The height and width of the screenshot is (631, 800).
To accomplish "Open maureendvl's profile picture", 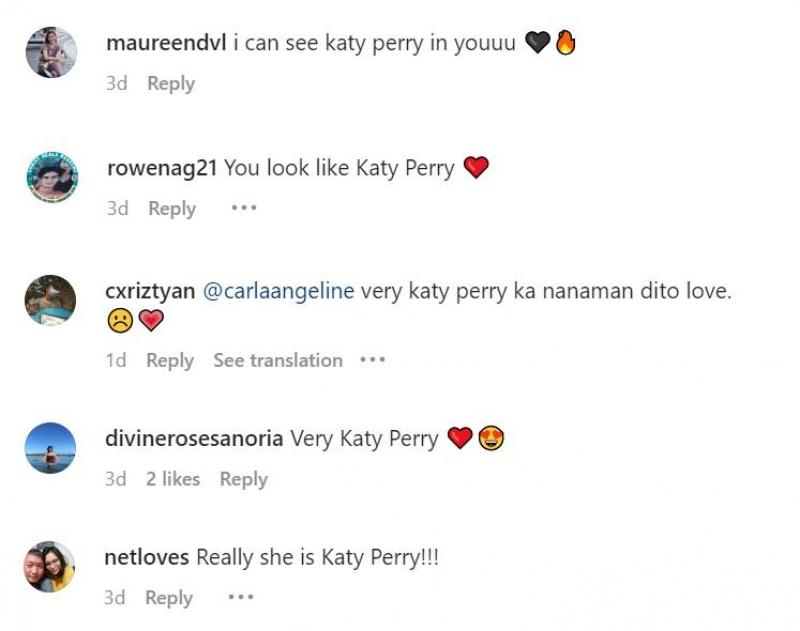I will 52,52.
